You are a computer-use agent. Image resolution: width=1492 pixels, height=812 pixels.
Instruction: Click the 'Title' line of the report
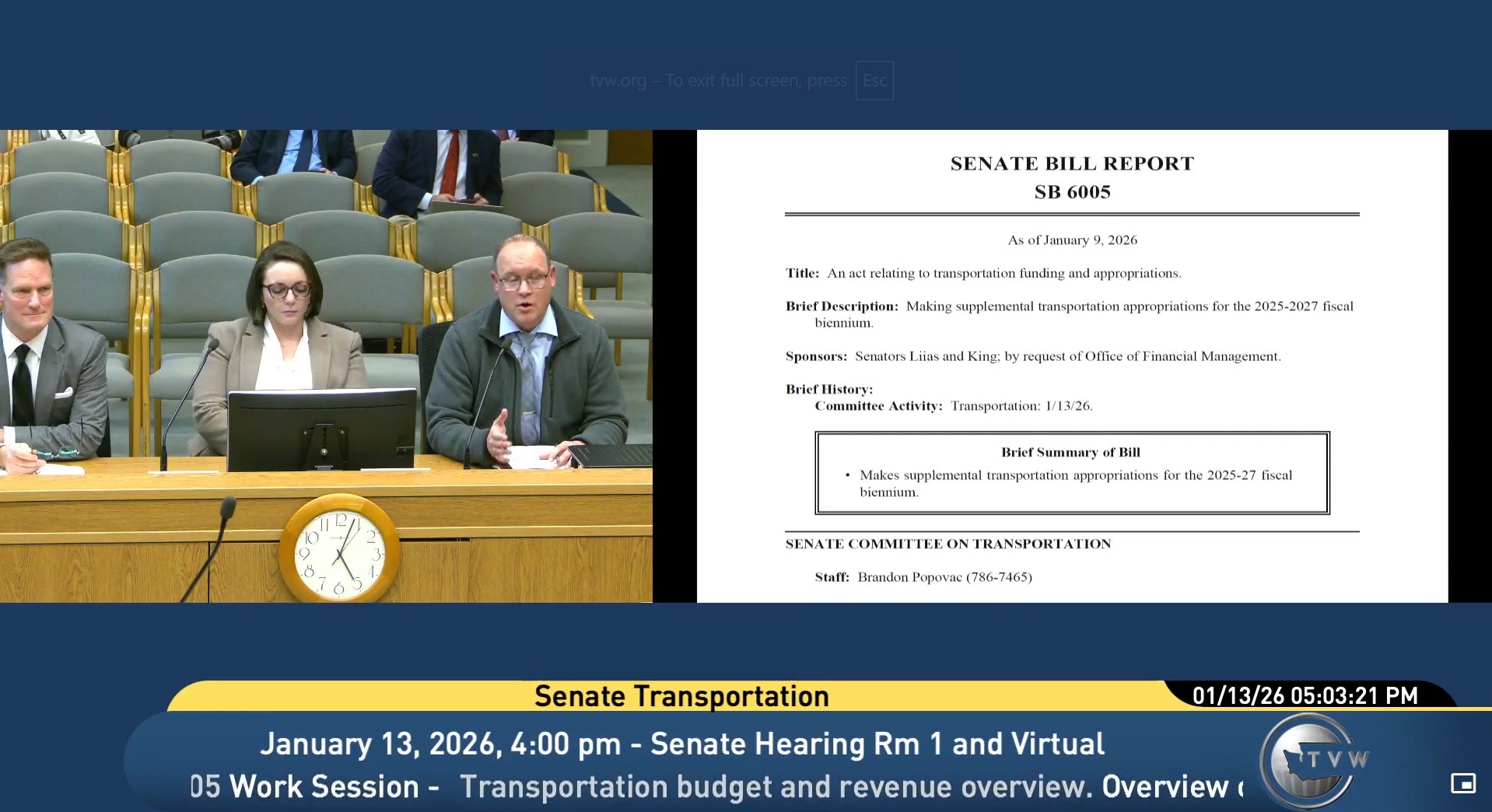point(982,273)
